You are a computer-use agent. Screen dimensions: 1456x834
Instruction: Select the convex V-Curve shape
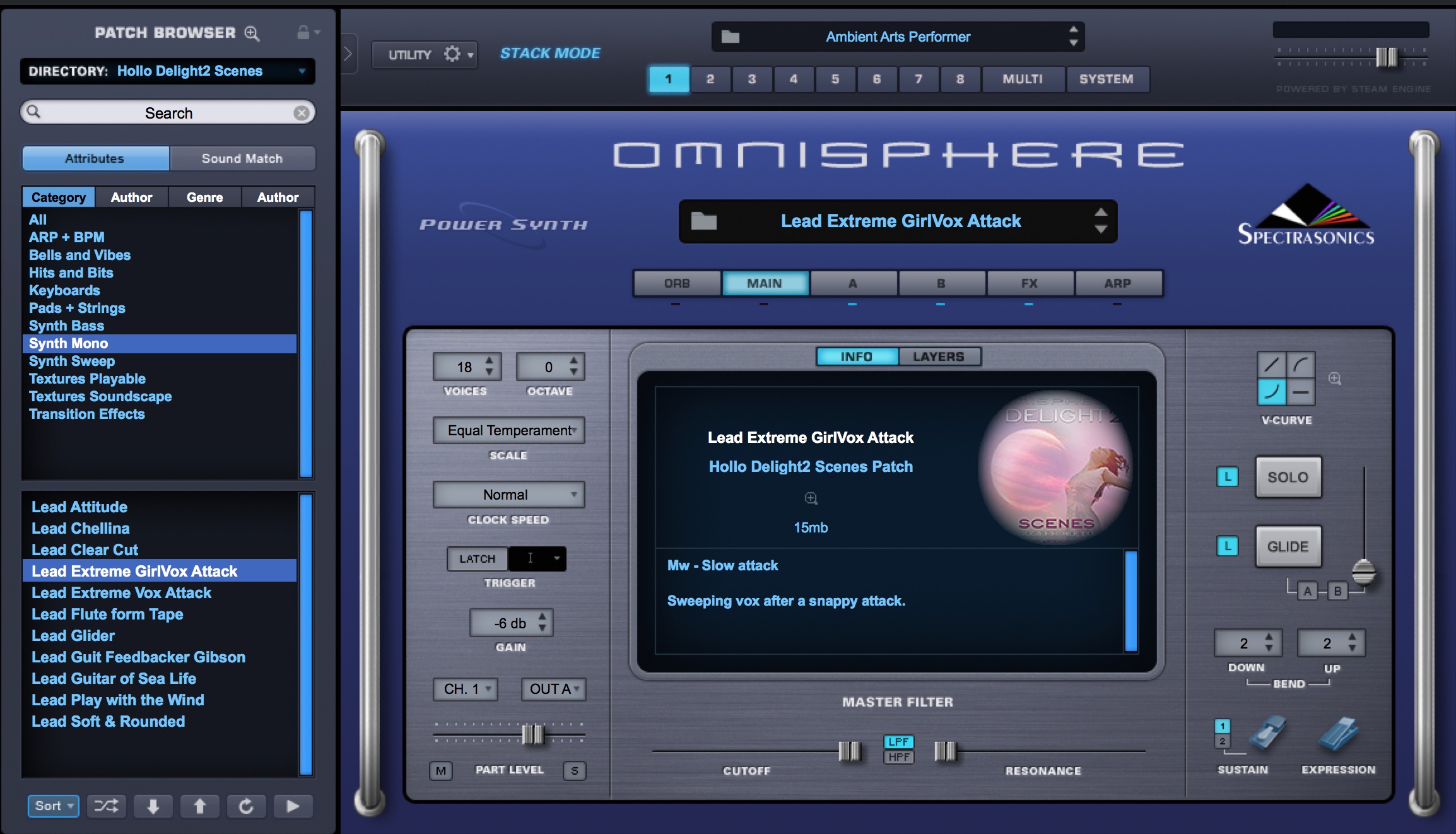(1301, 365)
